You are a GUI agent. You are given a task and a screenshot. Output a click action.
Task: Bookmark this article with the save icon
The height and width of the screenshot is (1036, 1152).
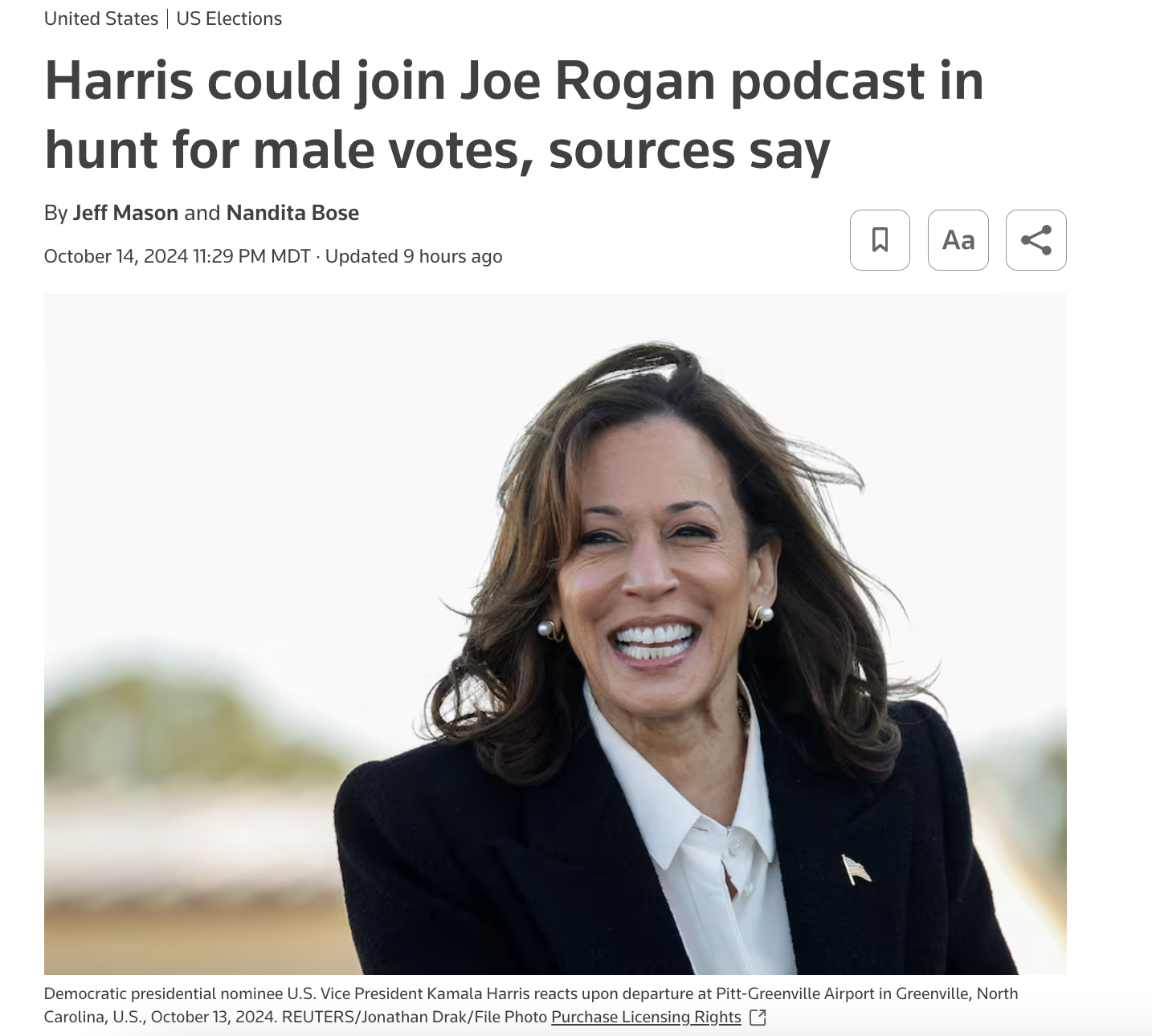(x=880, y=240)
